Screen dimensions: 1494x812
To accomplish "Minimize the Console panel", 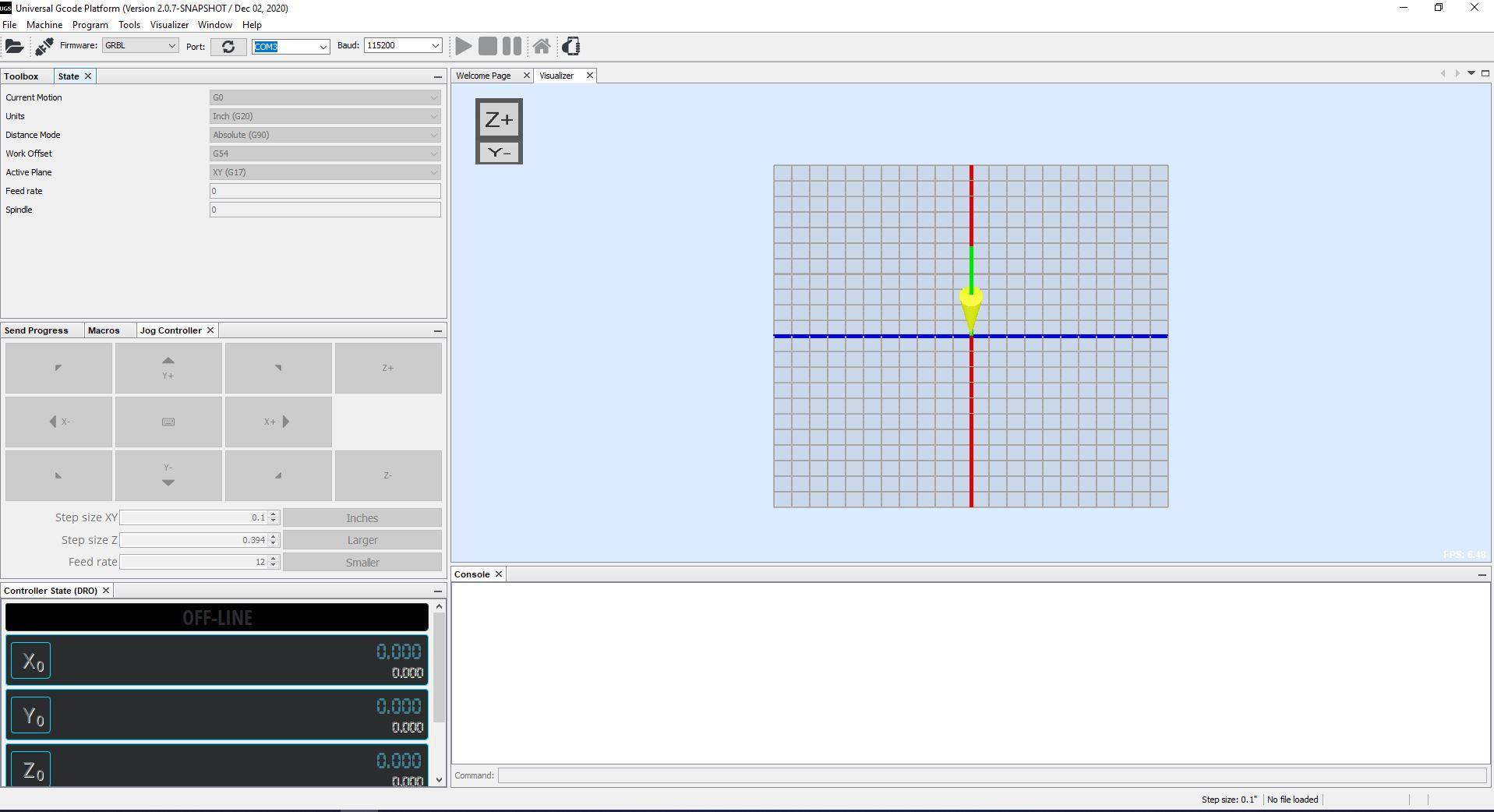I will pos(1482,574).
